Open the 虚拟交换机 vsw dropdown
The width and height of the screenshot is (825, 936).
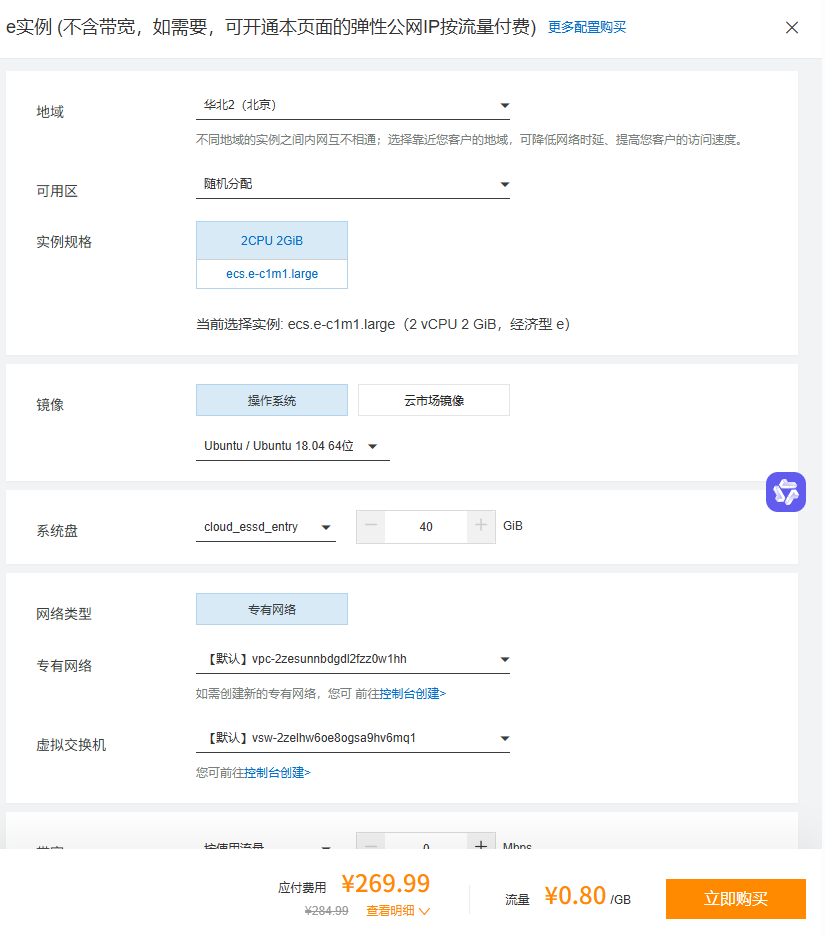tap(353, 738)
